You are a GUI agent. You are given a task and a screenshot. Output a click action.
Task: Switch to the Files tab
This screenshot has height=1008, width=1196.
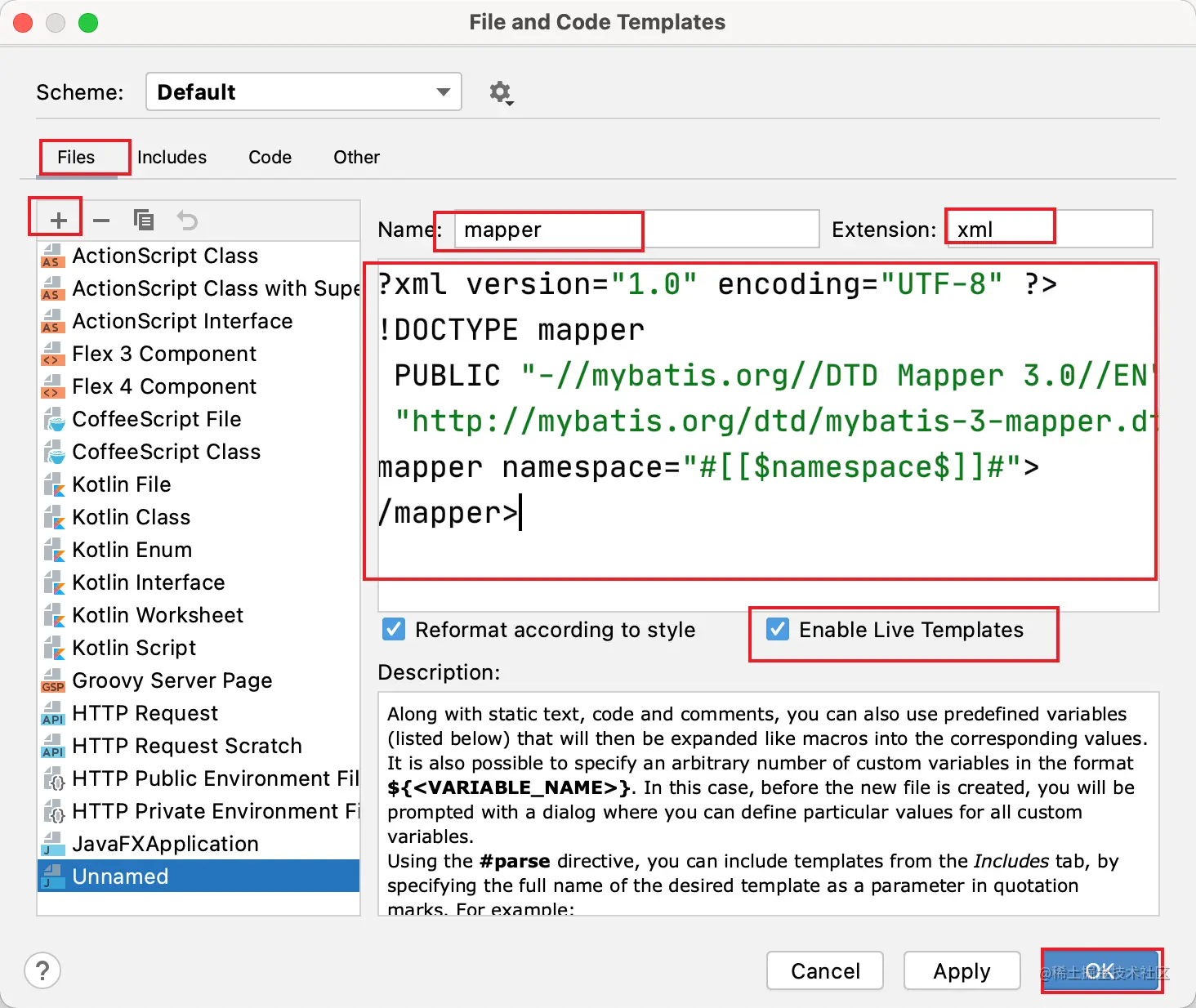click(x=76, y=157)
